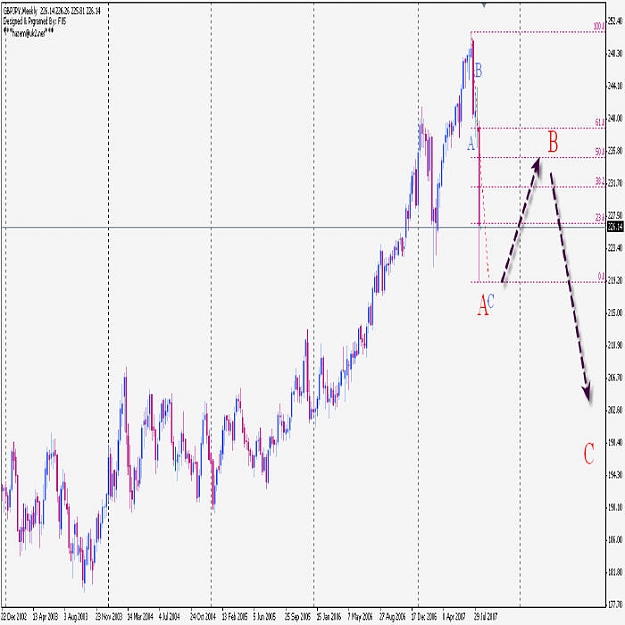Click the 29 Jul 2007 date label

485,617
